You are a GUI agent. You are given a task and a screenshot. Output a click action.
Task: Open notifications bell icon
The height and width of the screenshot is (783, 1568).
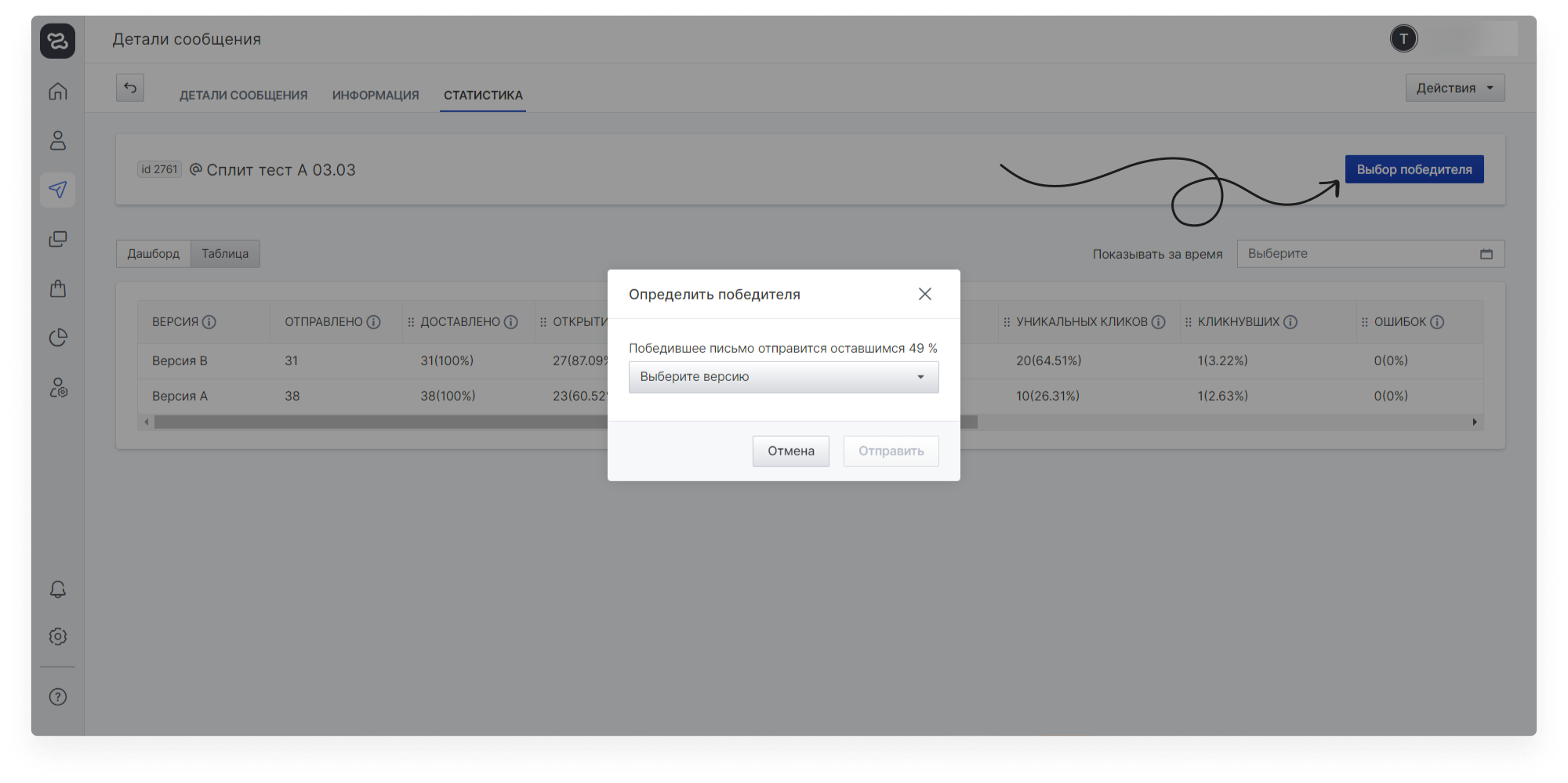pos(58,589)
